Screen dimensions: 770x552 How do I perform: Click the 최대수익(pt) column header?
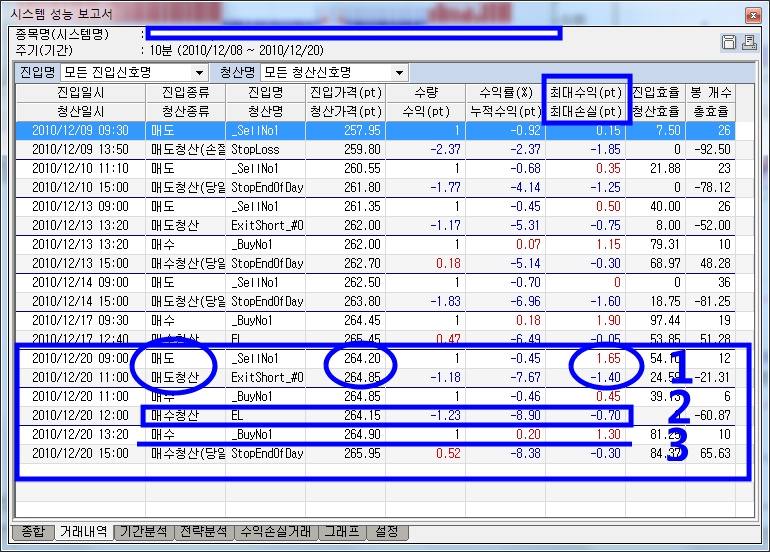(586, 93)
